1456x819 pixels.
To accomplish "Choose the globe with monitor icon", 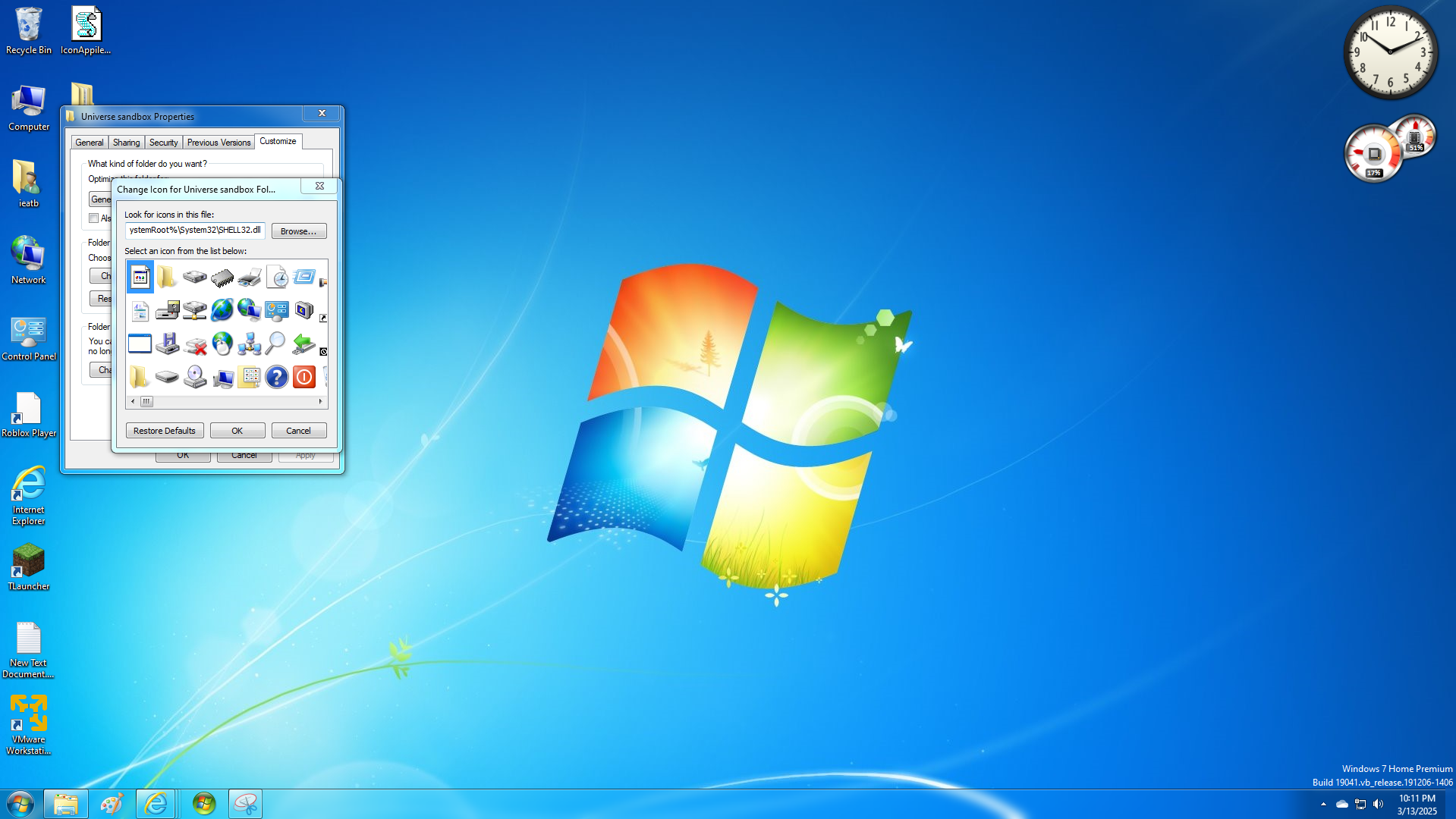I will point(250,310).
